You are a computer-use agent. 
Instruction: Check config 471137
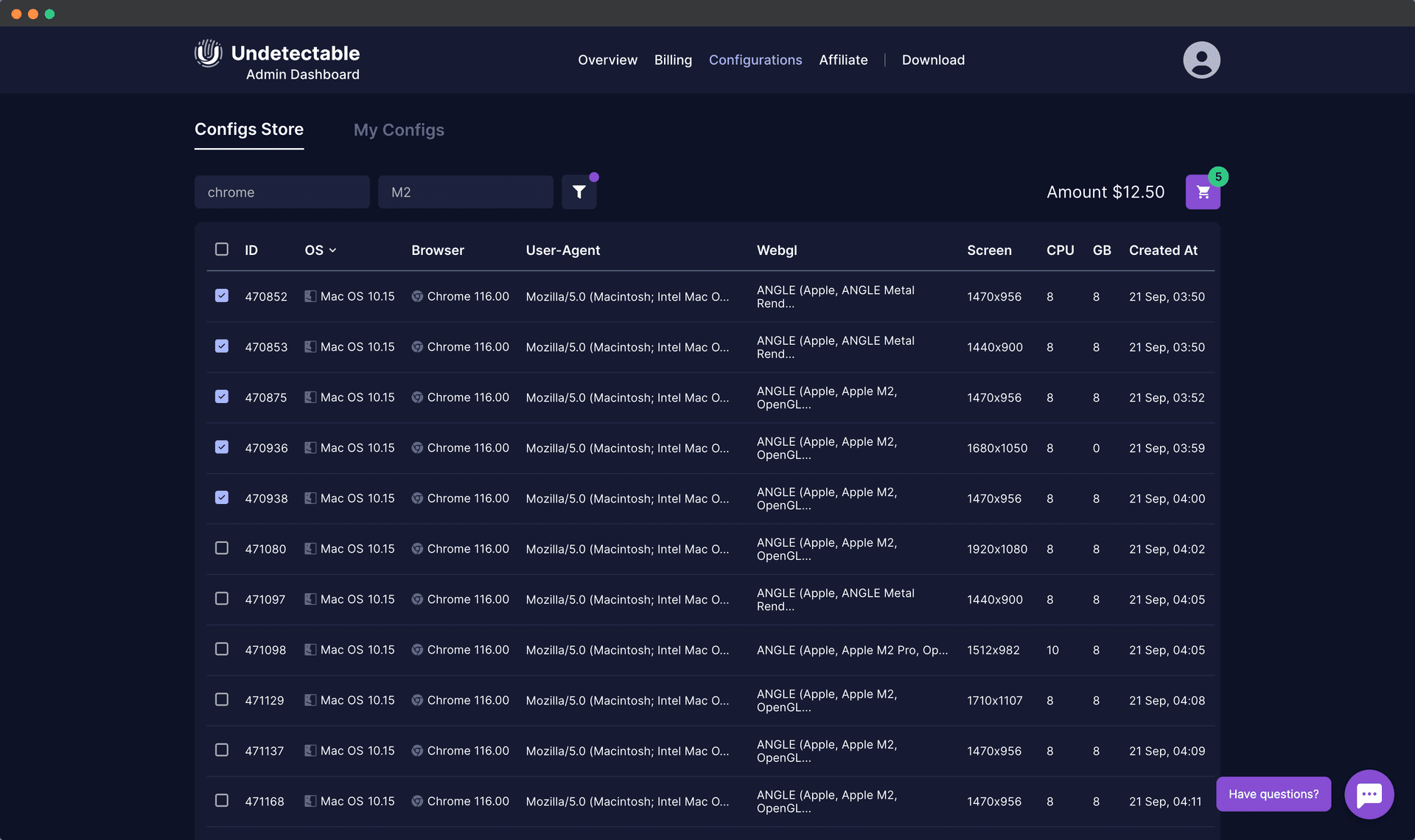pos(222,749)
